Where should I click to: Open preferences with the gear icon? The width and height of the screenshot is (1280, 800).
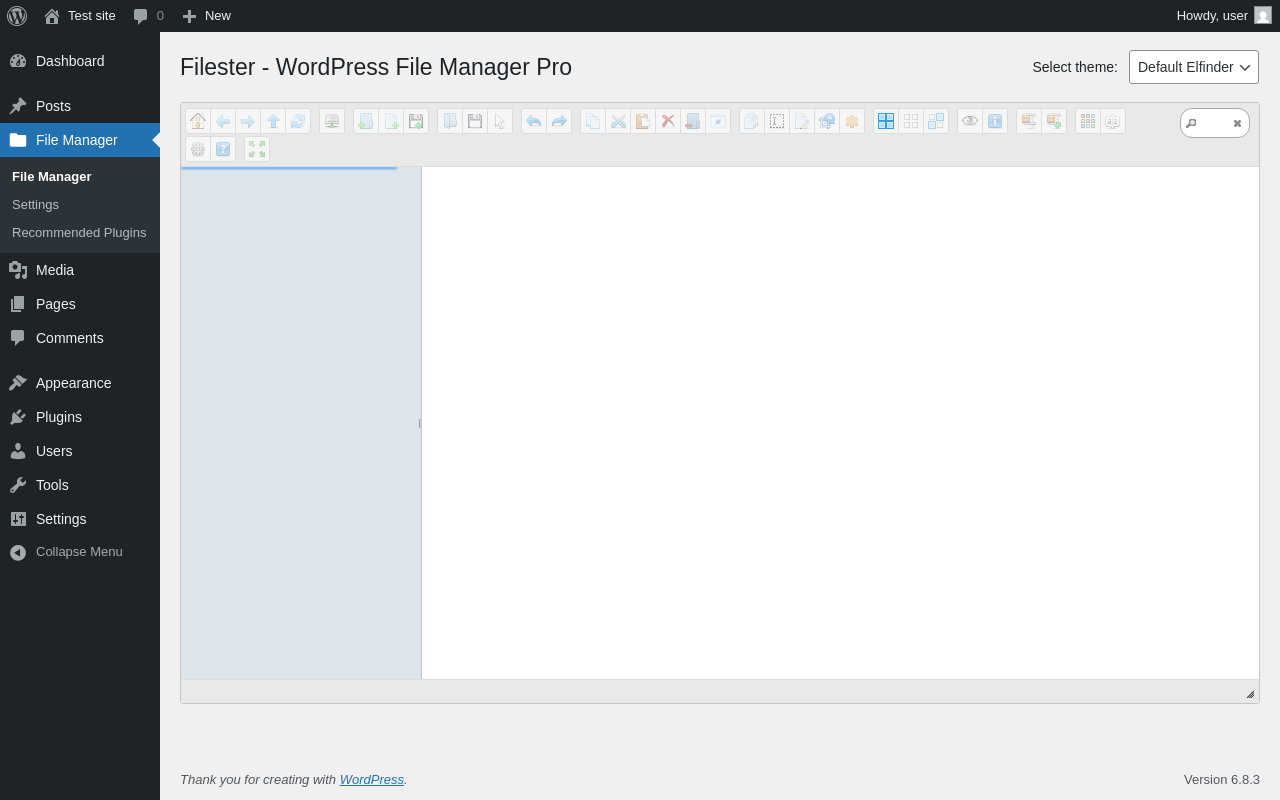pyautogui.click(x=198, y=149)
